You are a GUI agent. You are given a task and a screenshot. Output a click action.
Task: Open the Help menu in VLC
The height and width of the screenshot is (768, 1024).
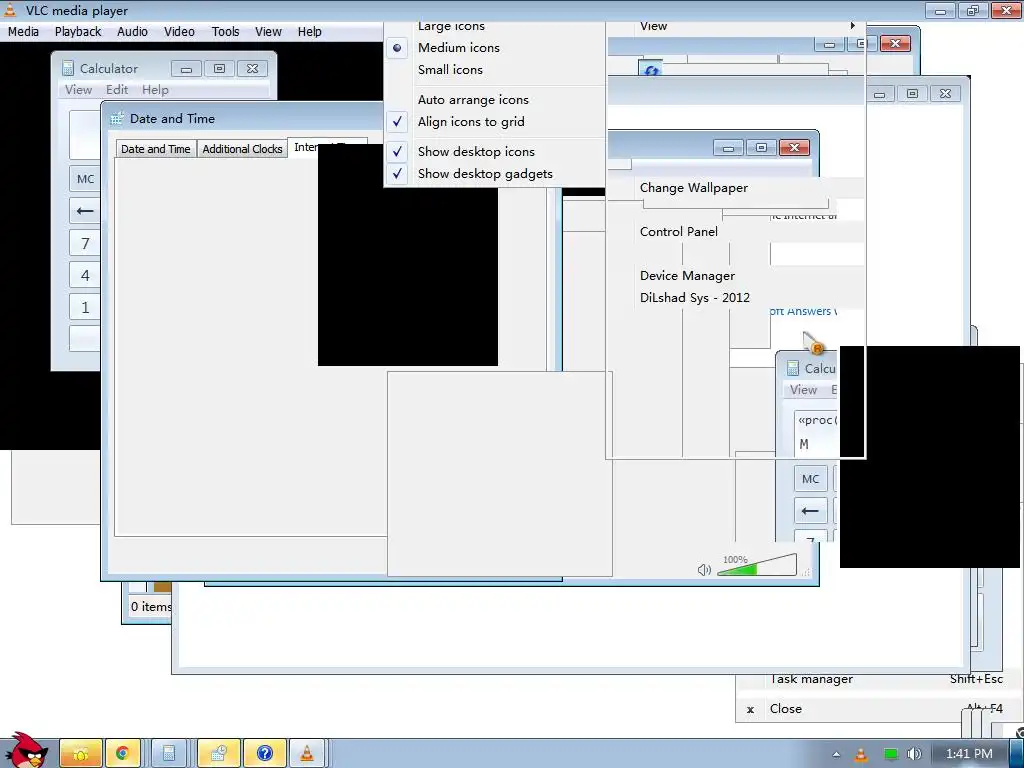(x=310, y=31)
